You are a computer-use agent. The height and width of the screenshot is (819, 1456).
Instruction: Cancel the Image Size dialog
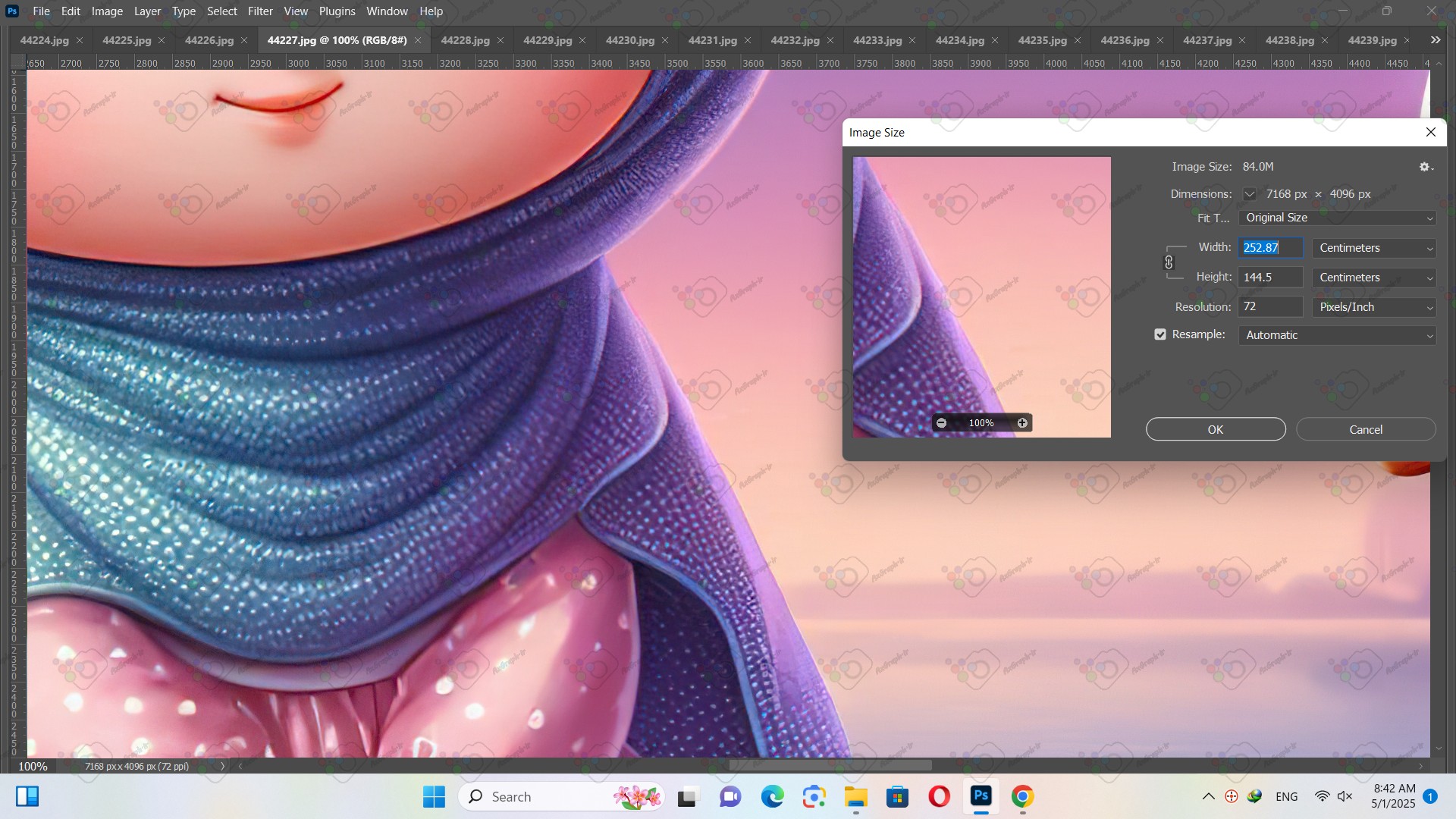pyautogui.click(x=1366, y=429)
